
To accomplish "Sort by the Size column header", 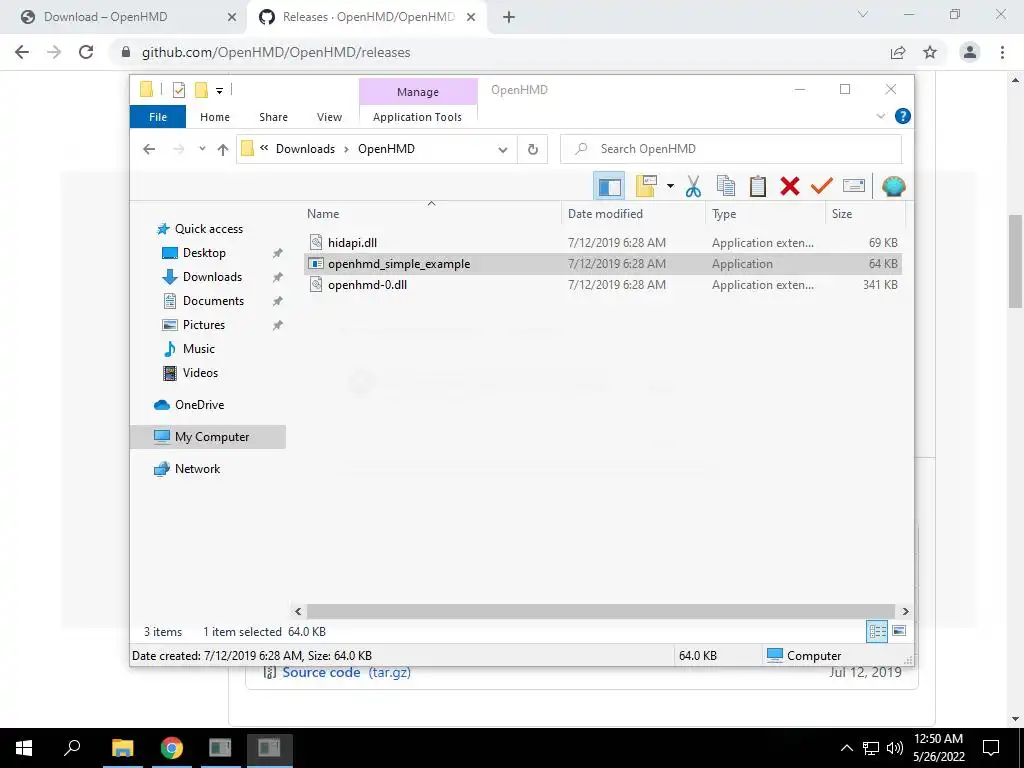I will (x=865, y=214).
